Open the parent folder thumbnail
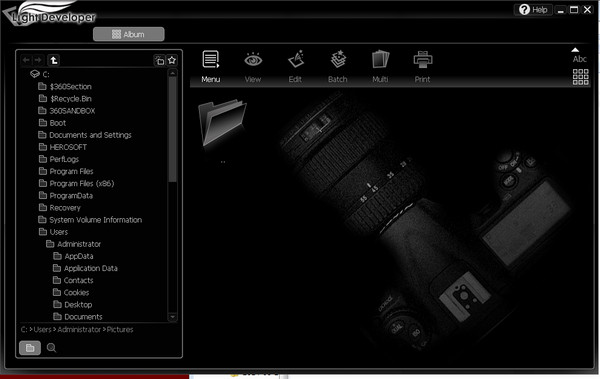 click(x=223, y=124)
